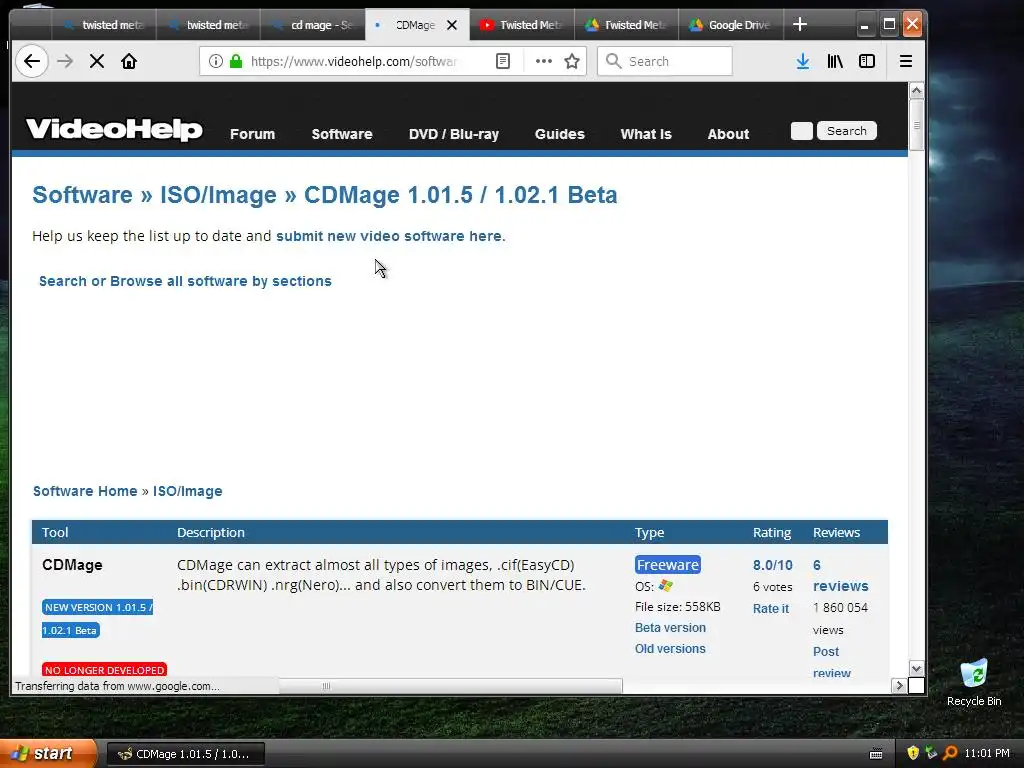Click the CDMage taskbar window button

[185, 754]
